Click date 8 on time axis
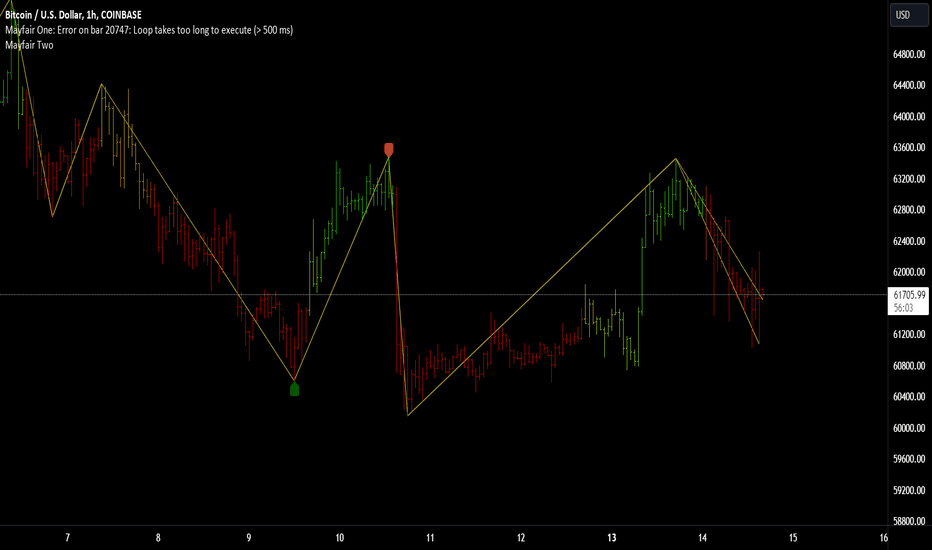The height and width of the screenshot is (550, 932). pyautogui.click(x=158, y=538)
